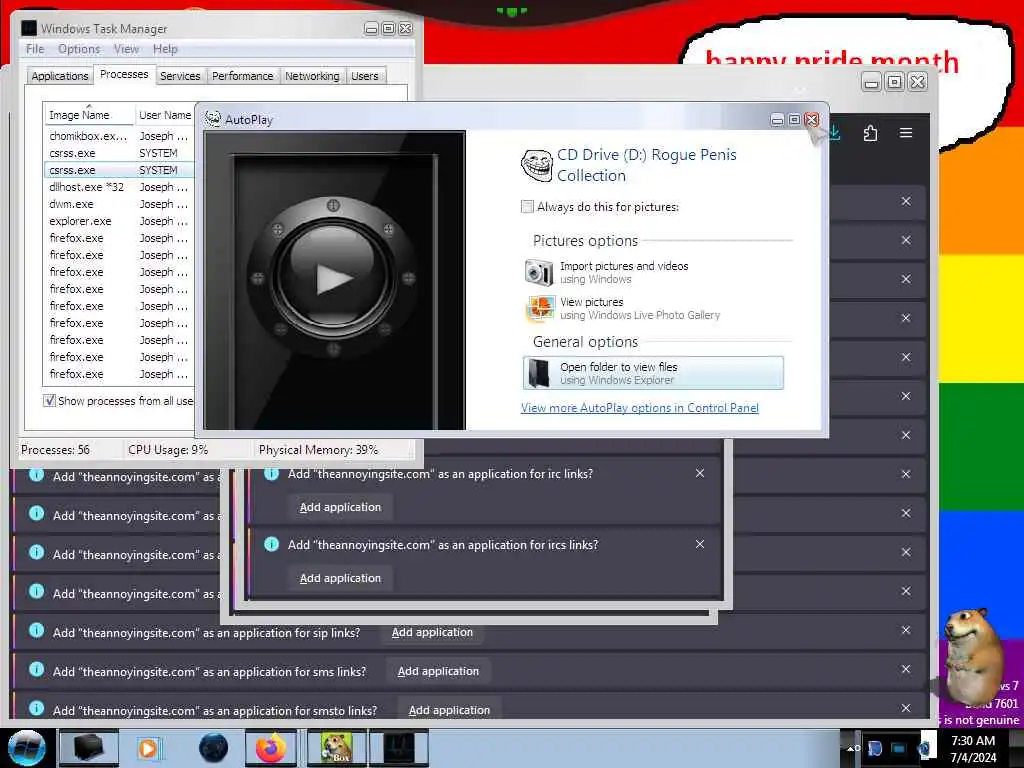Select the explorer.exe process row
Viewport: 1024px width, 768px height.
point(120,221)
